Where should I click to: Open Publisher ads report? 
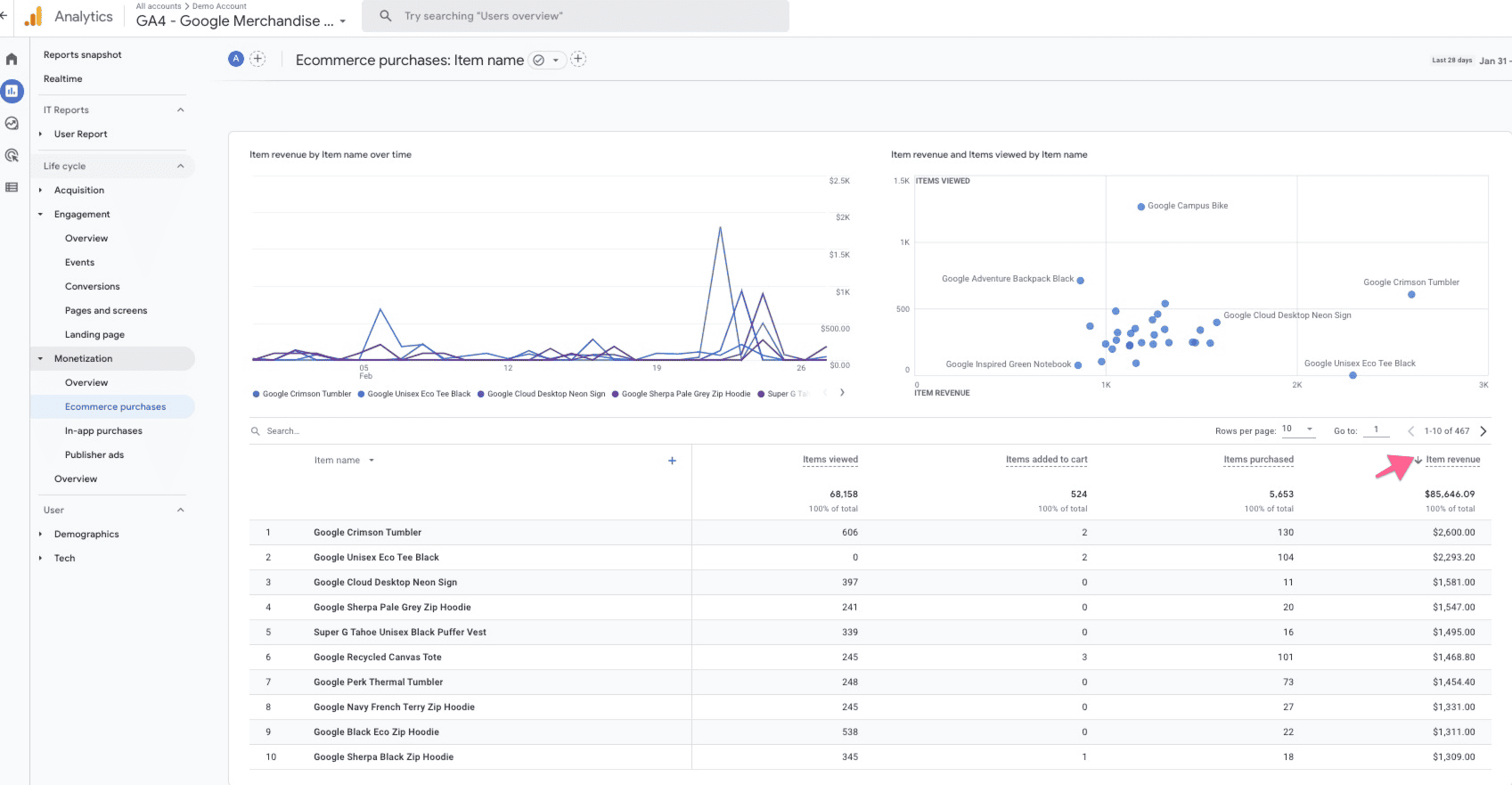[94, 454]
